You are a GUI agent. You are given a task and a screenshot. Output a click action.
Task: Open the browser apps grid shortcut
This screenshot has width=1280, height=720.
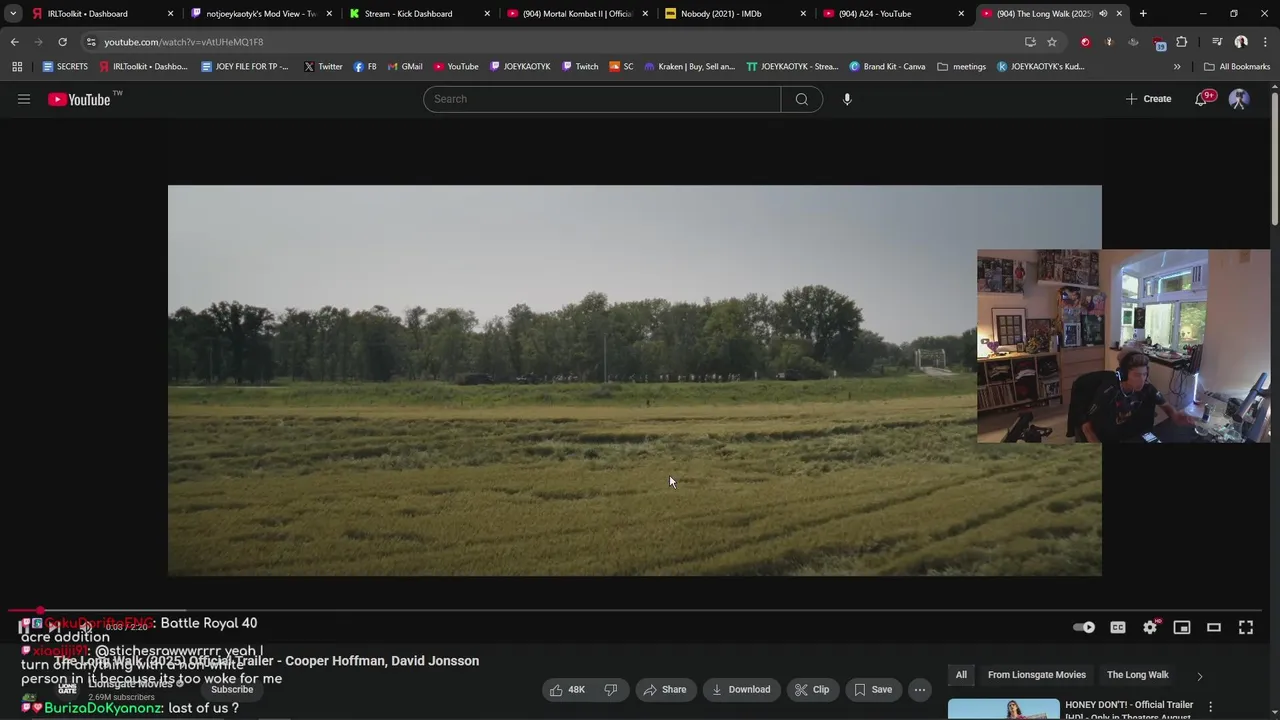[x=17, y=67]
